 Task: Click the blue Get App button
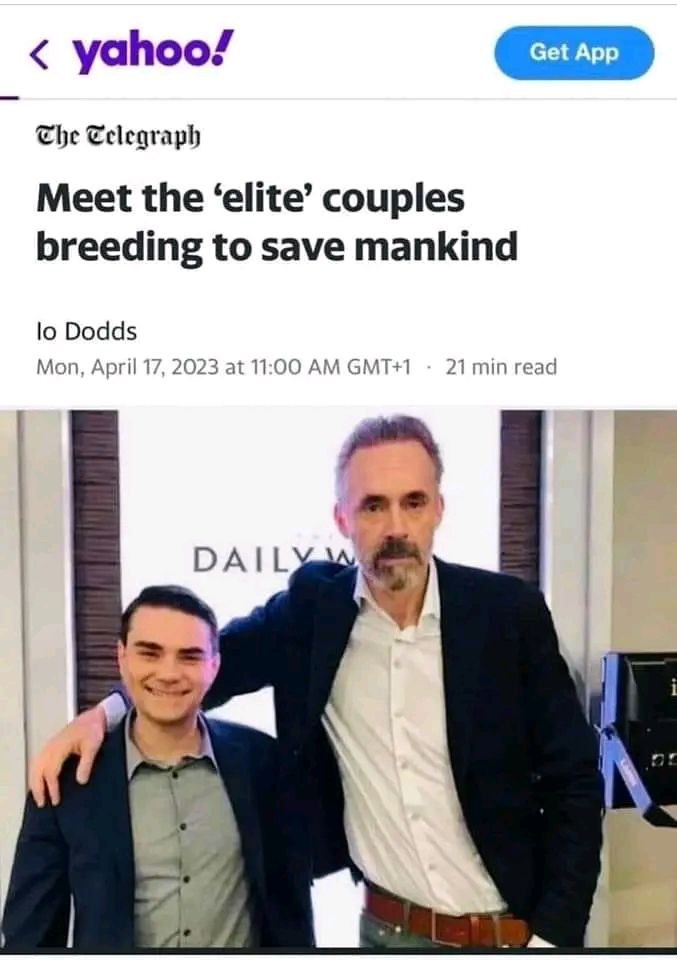(574, 53)
